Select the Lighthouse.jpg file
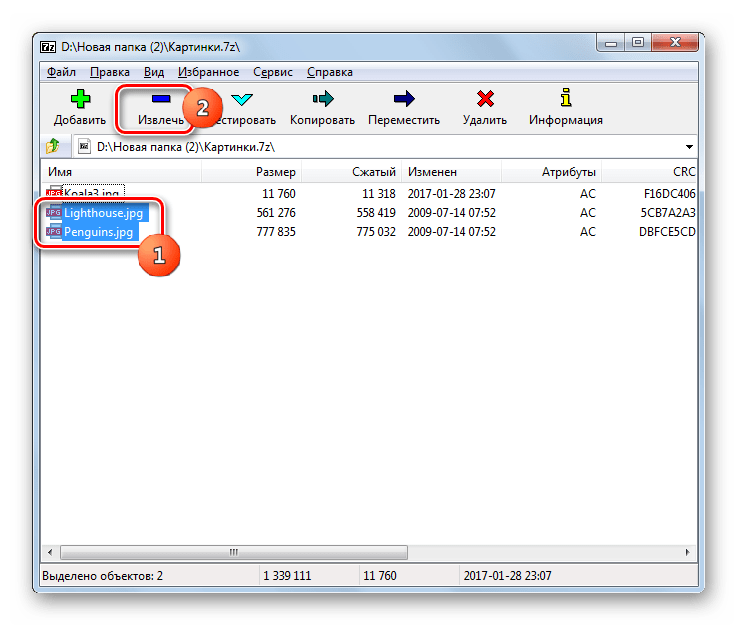This screenshot has width=738, height=626. [104, 213]
